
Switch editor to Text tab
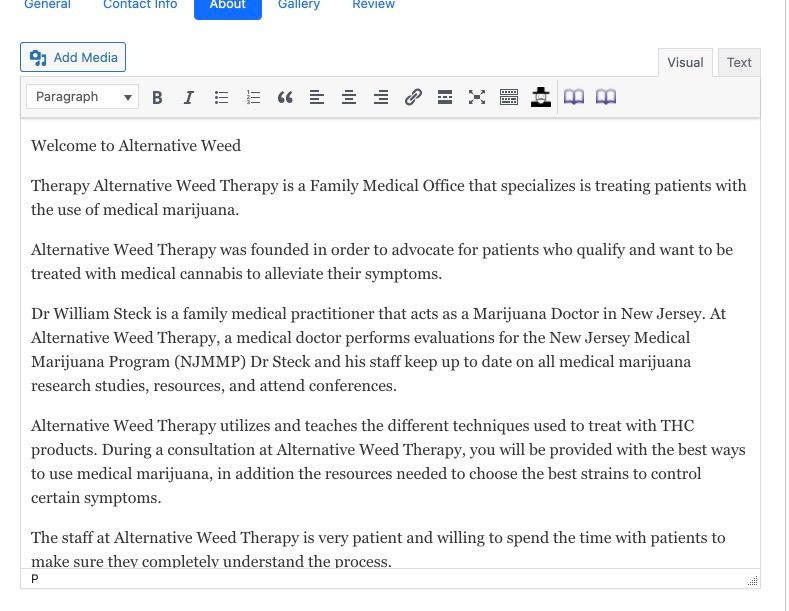[739, 63]
